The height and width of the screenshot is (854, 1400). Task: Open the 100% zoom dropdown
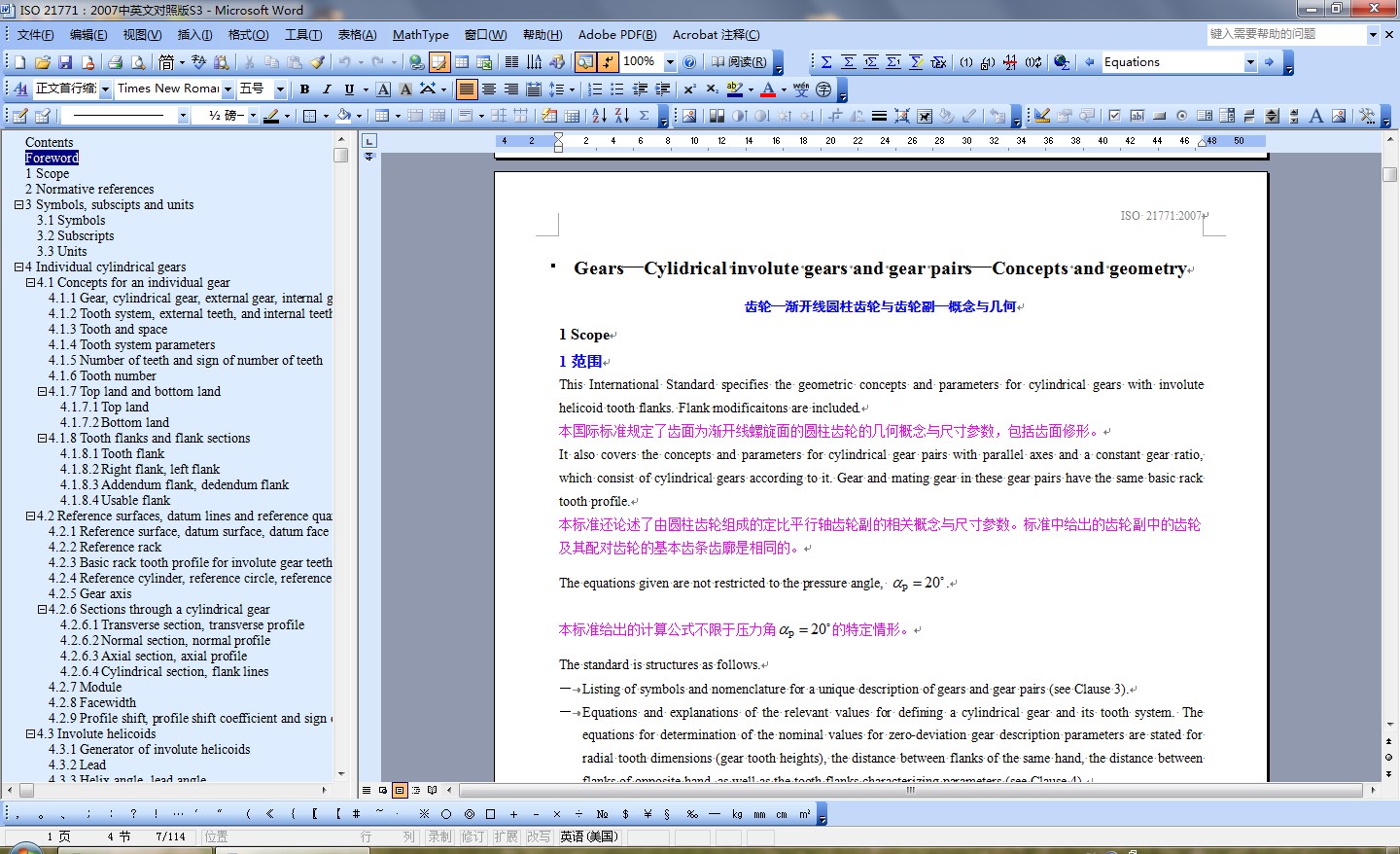point(670,62)
